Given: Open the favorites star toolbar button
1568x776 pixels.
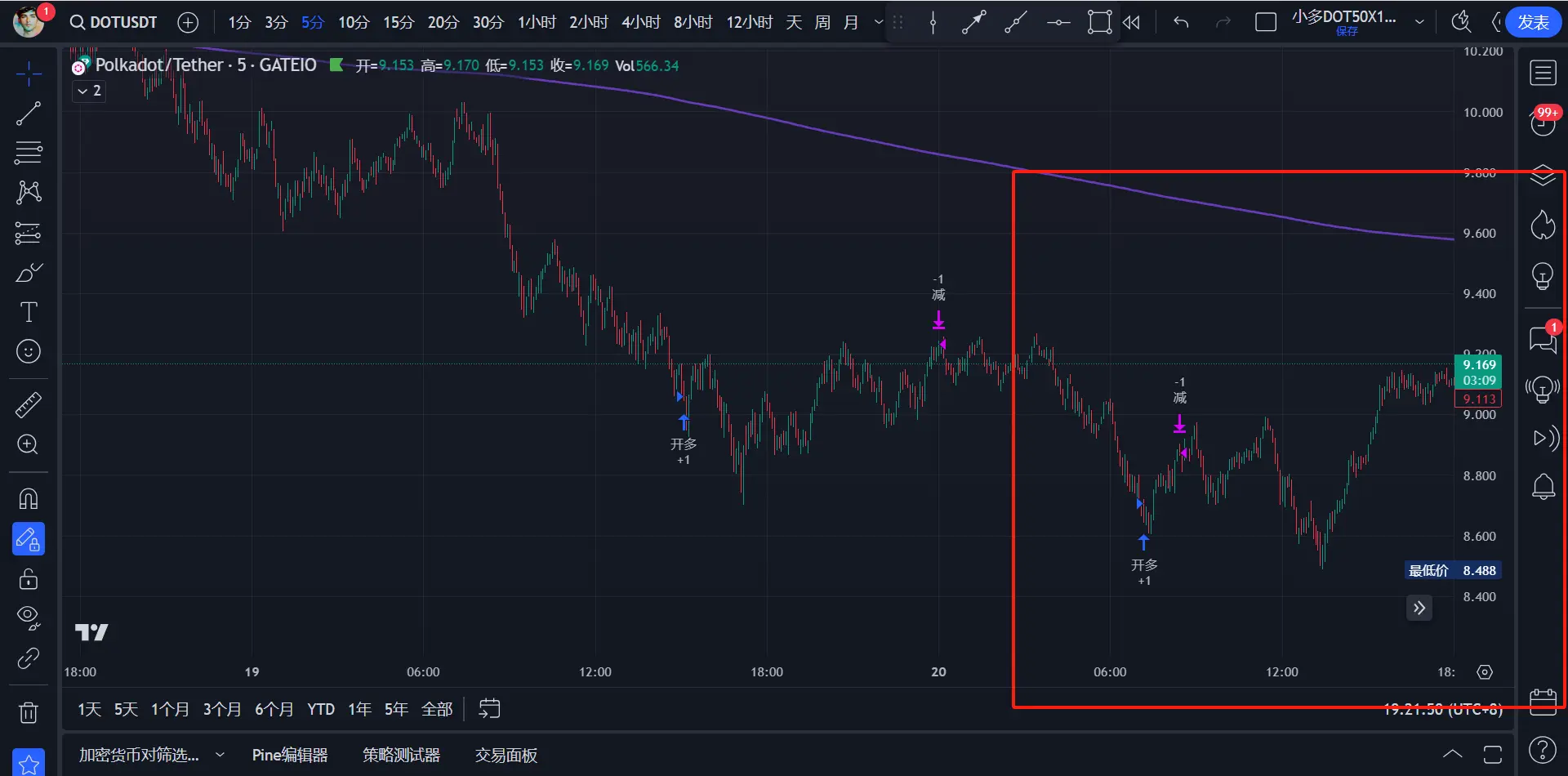Looking at the screenshot, I should point(29,764).
